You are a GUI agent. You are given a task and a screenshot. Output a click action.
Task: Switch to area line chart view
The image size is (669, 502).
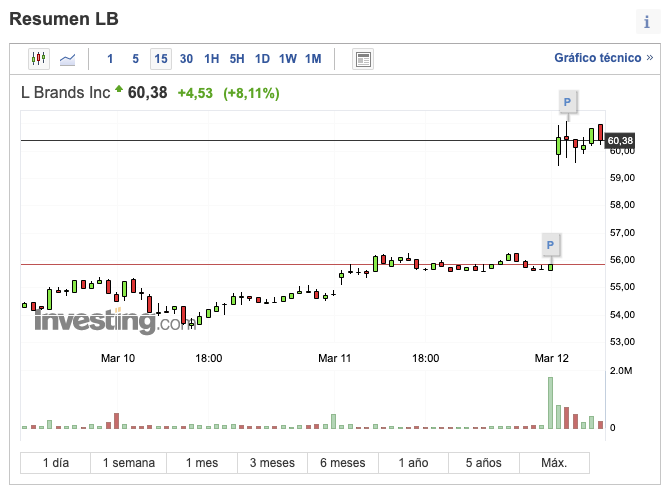[67, 59]
